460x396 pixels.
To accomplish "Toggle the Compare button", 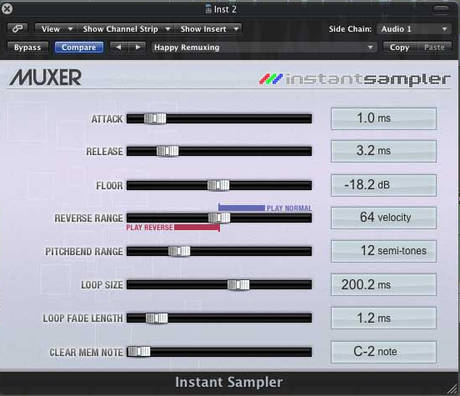I will pos(79,47).
